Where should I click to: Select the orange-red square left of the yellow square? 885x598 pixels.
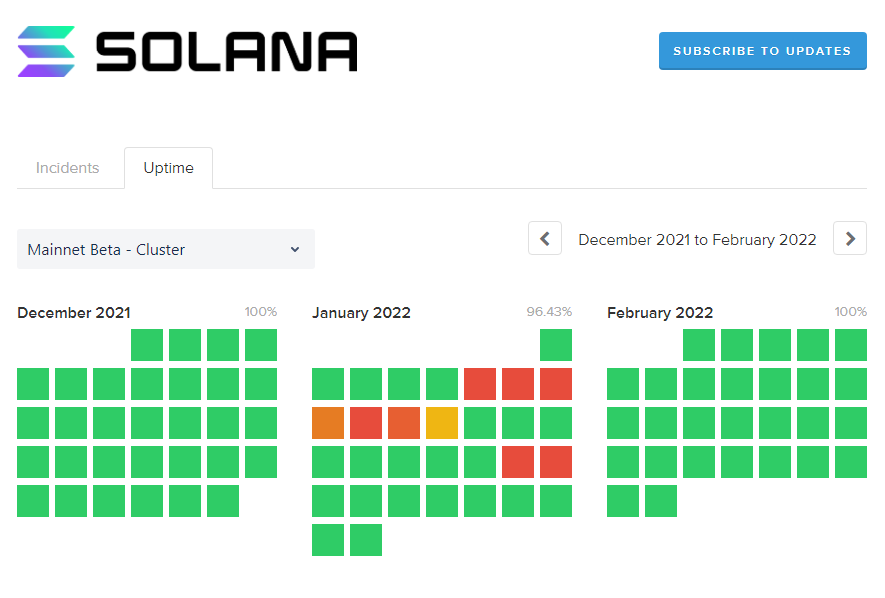coord(404,423)
